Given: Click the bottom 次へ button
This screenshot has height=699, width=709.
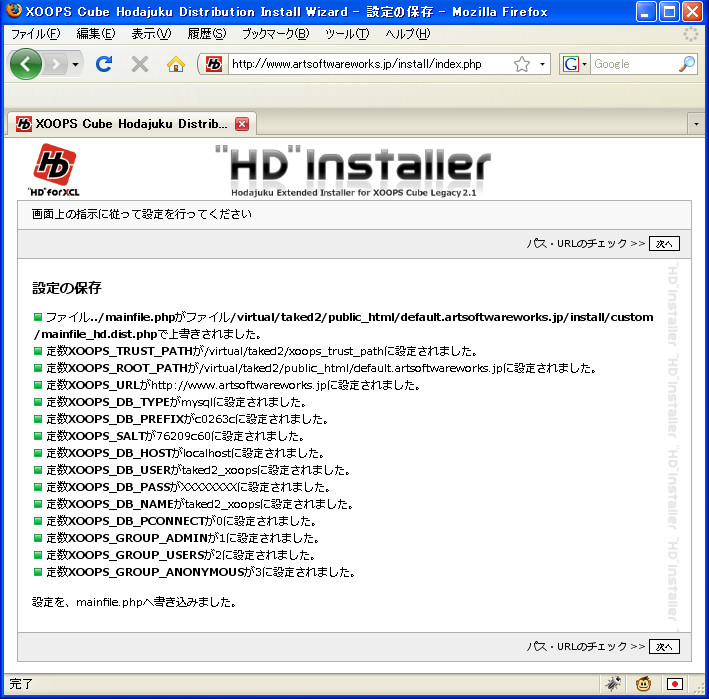Looking at the screenshot, I should coord(664,647).
